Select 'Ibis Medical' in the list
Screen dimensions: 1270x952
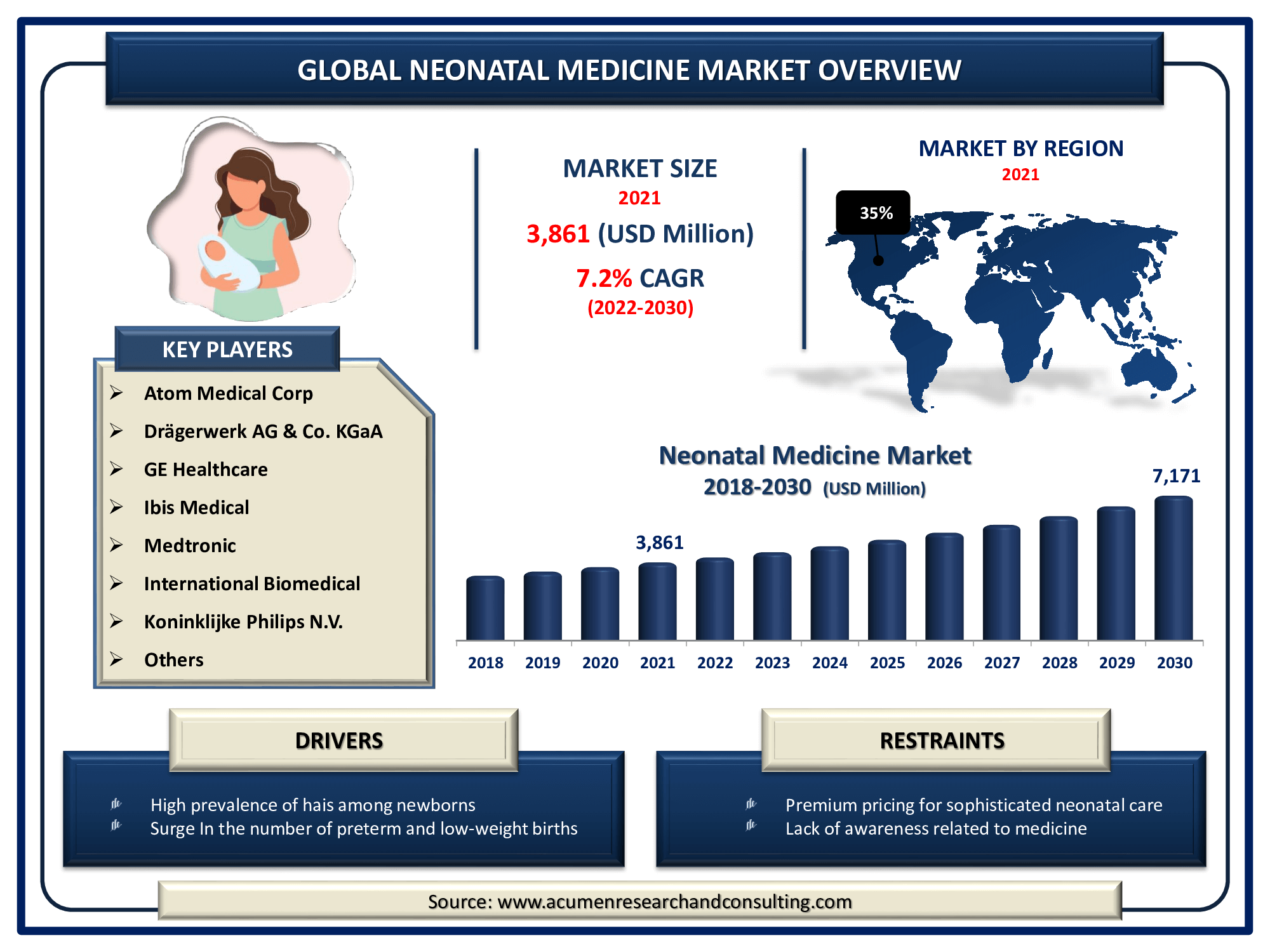[196, 508]
